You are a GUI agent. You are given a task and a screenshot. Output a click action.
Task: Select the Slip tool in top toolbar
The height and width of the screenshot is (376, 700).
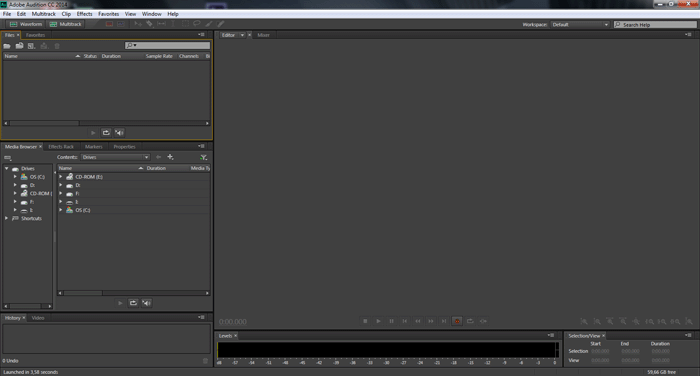pyautogui.click(x=161, y=24)
